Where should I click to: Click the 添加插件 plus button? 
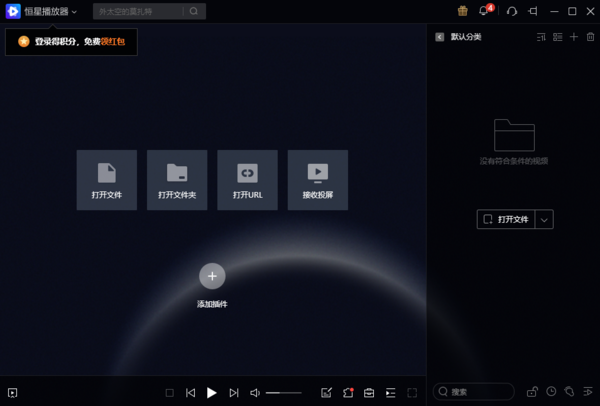click(212, 276)
